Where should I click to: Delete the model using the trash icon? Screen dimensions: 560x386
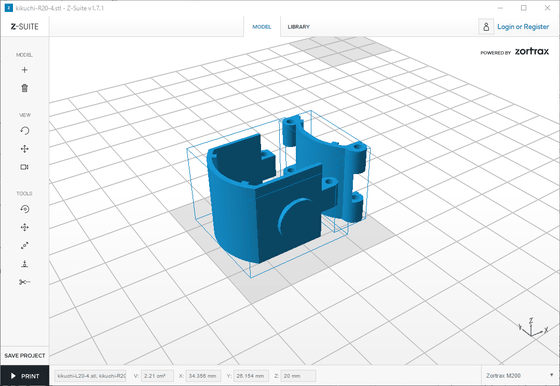(x=25, y=88)
